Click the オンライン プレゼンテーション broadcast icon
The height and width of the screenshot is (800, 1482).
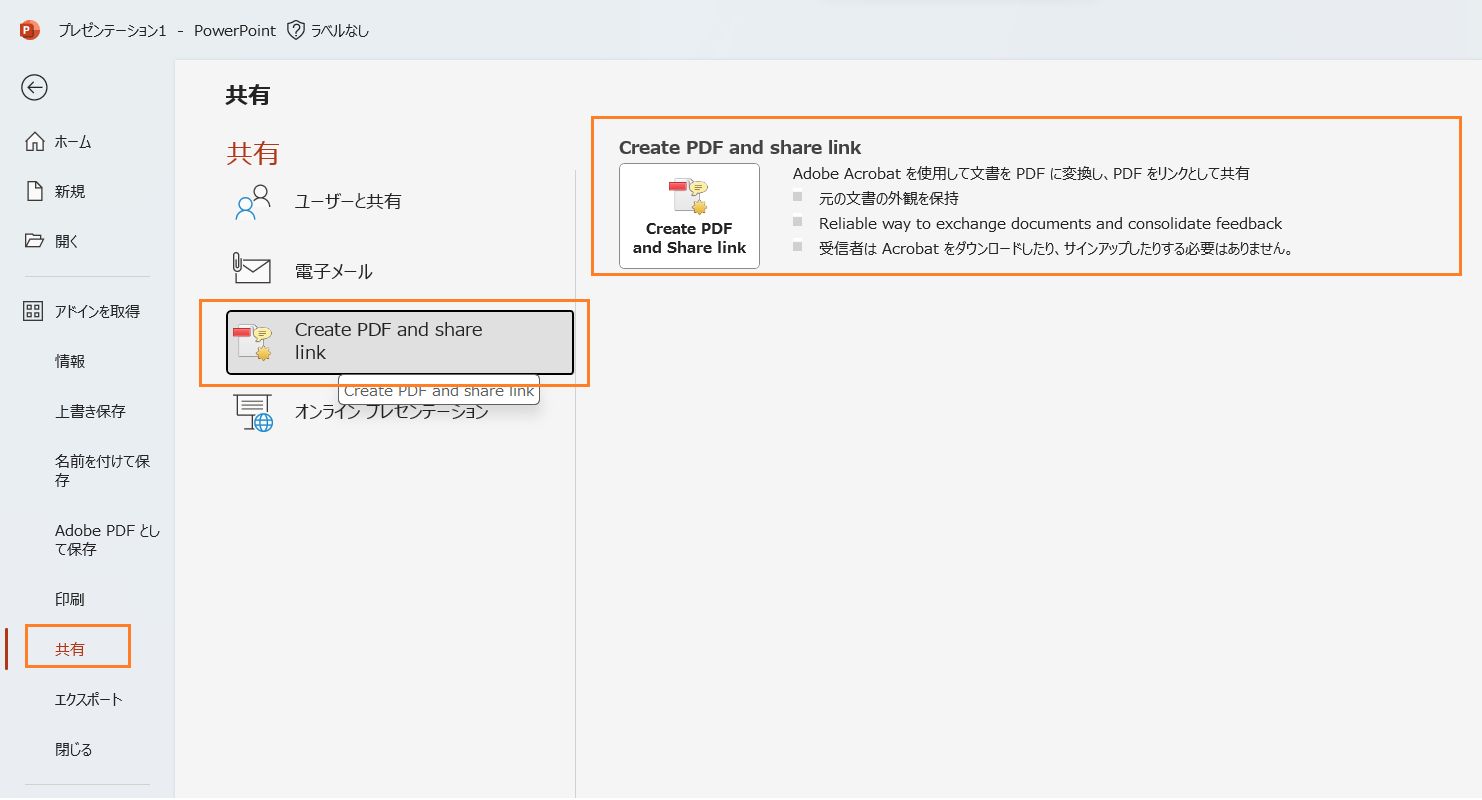(x=252, y=410)
